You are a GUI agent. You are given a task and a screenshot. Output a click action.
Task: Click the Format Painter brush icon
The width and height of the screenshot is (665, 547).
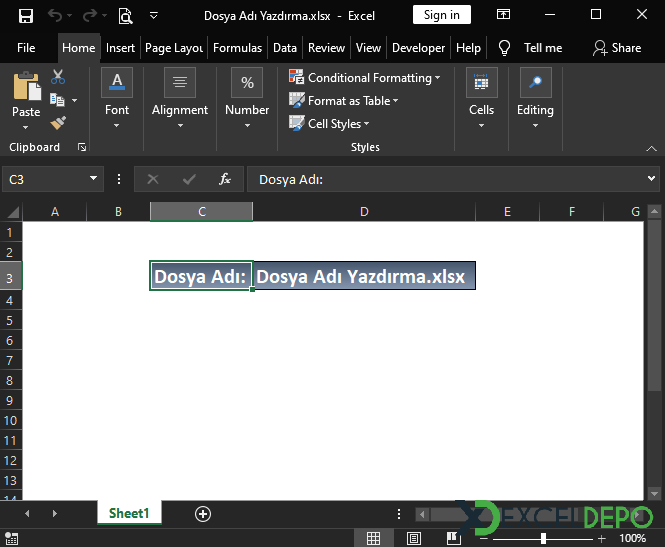click(58, 122)
